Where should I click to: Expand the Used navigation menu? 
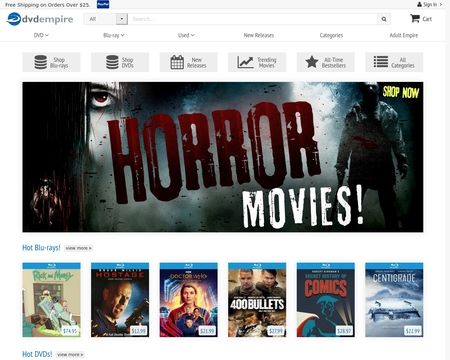point(186,35)
